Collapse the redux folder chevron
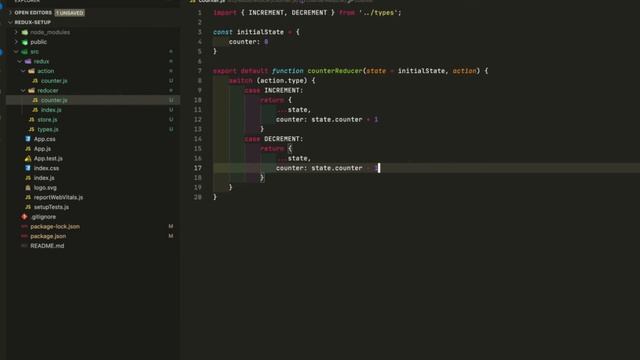 (x=20, y=61)
